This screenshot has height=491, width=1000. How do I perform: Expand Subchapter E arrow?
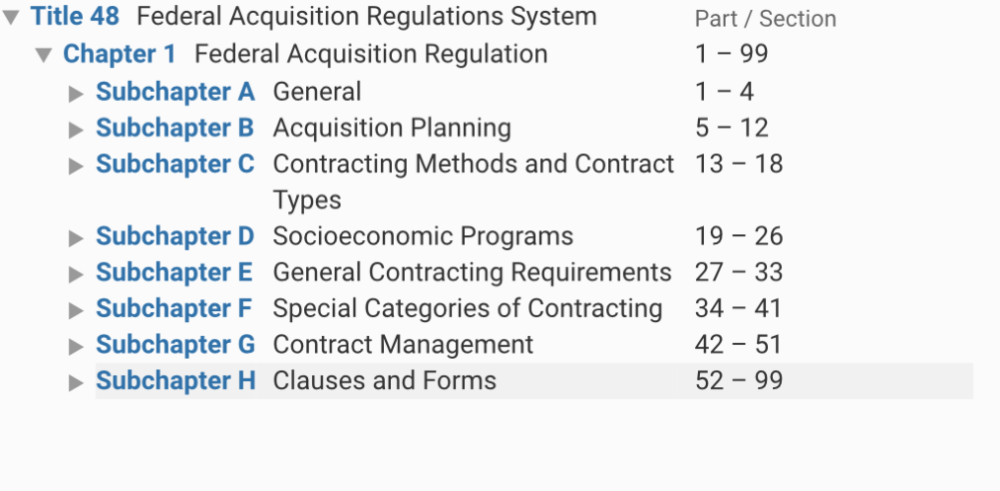coord(76,274)
